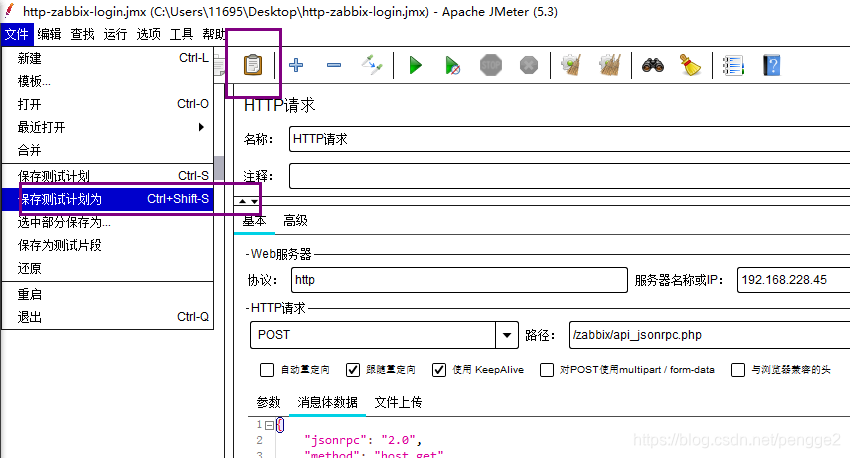This screenshot has width=850, height=458.
Task: Open the 工具 menu
Action: tap(182, 34)
